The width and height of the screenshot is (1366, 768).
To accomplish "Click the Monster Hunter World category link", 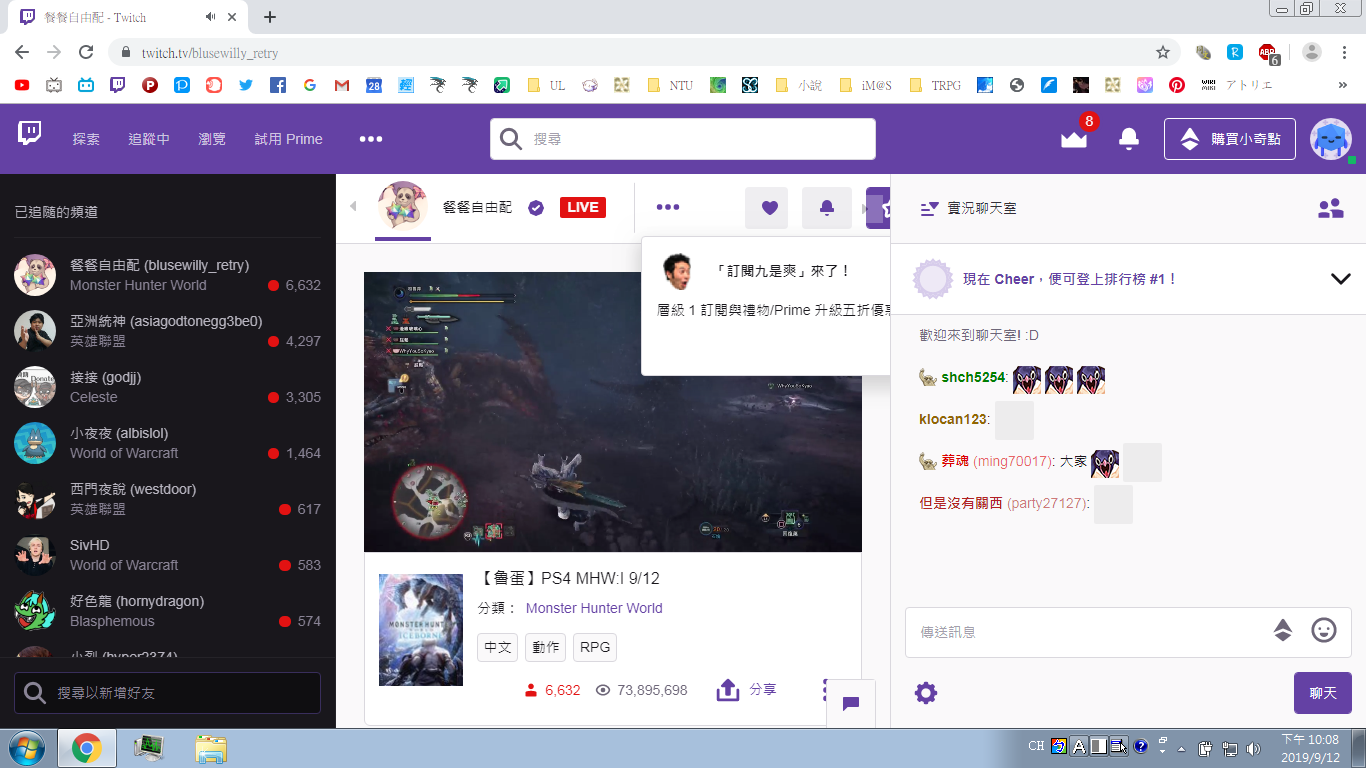I will 594,608.
